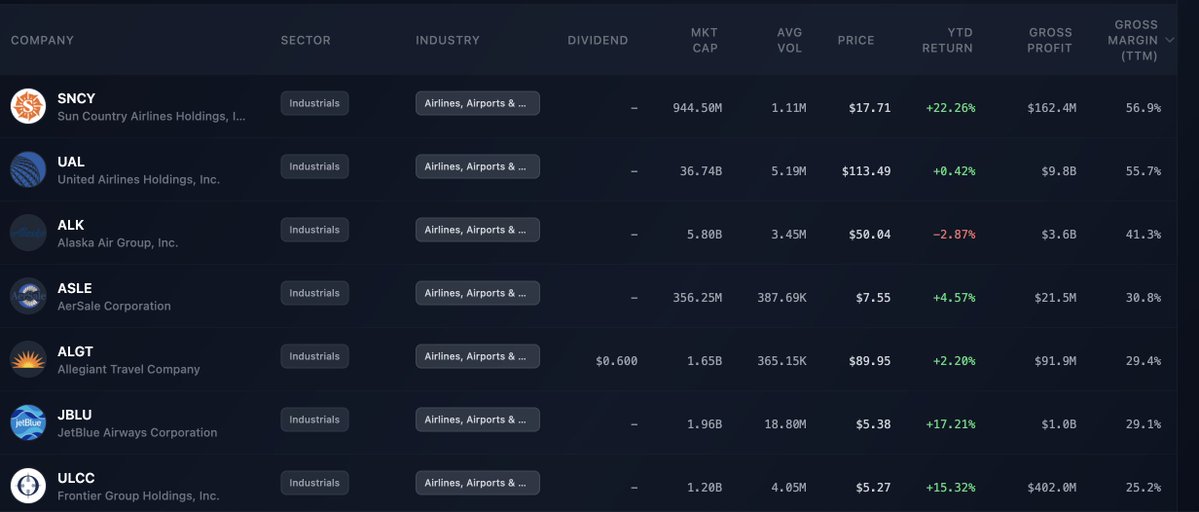Click the 36.74B market cap value
1199x512 pixels.
[700, 172]
